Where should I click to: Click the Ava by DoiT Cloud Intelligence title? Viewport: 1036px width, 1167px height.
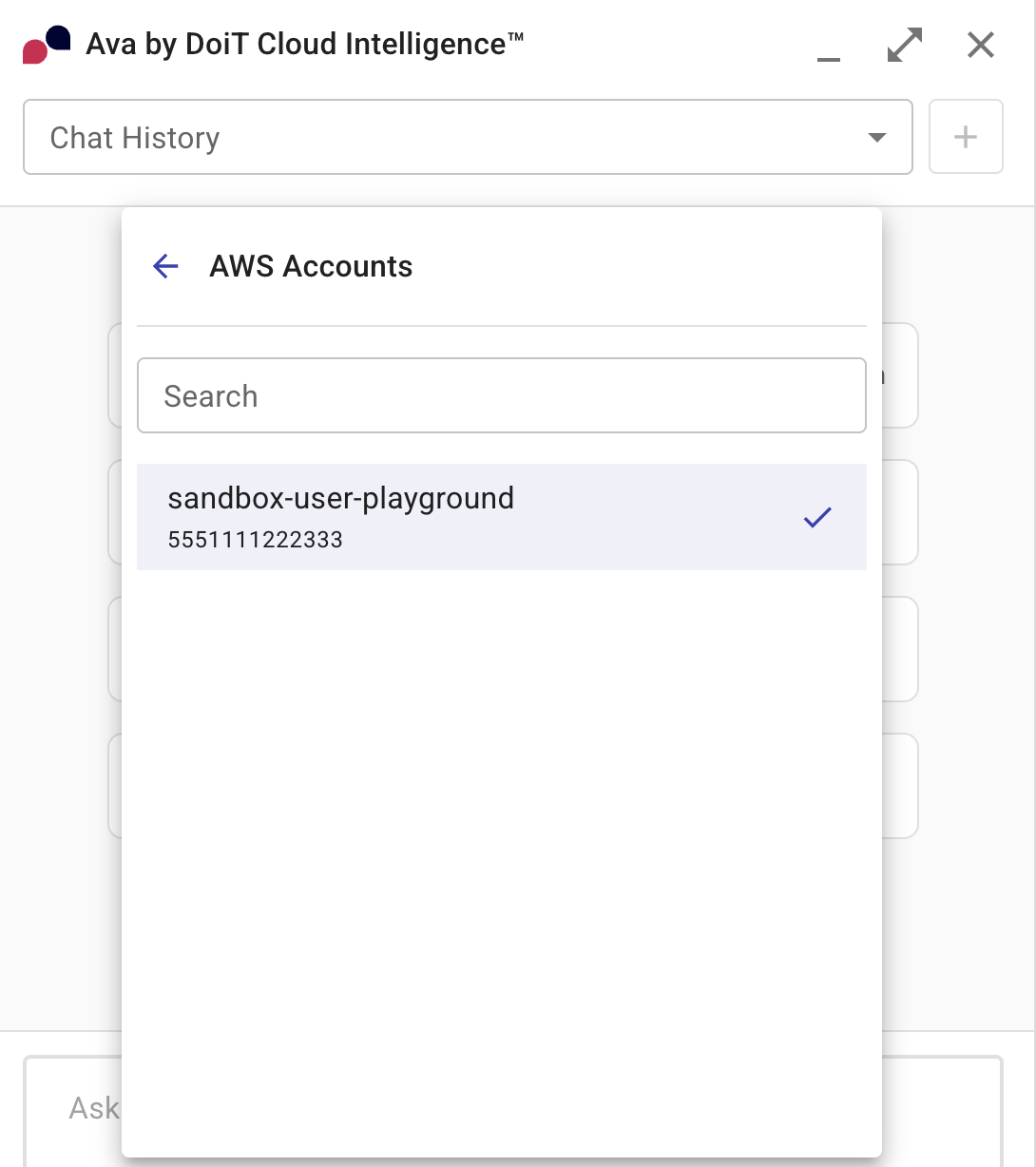305,44
